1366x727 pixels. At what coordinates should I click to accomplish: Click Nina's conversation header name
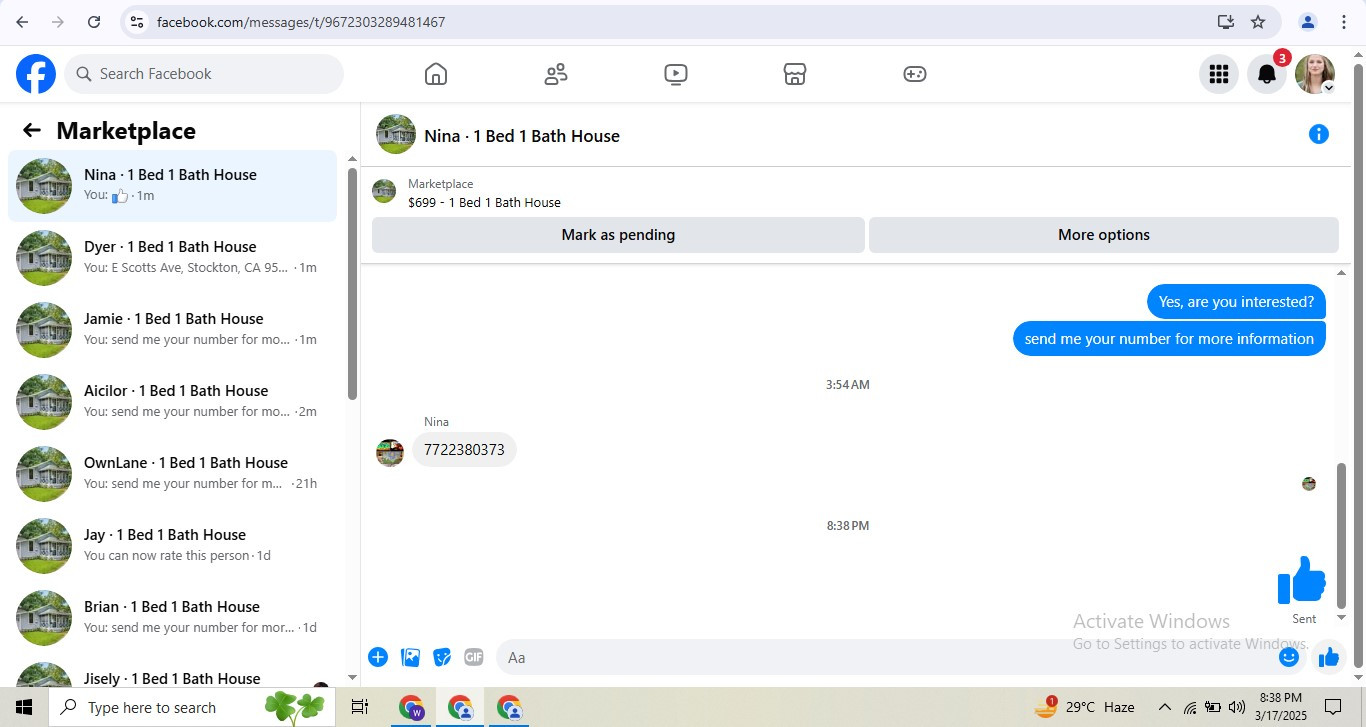(x=522, y=136)
